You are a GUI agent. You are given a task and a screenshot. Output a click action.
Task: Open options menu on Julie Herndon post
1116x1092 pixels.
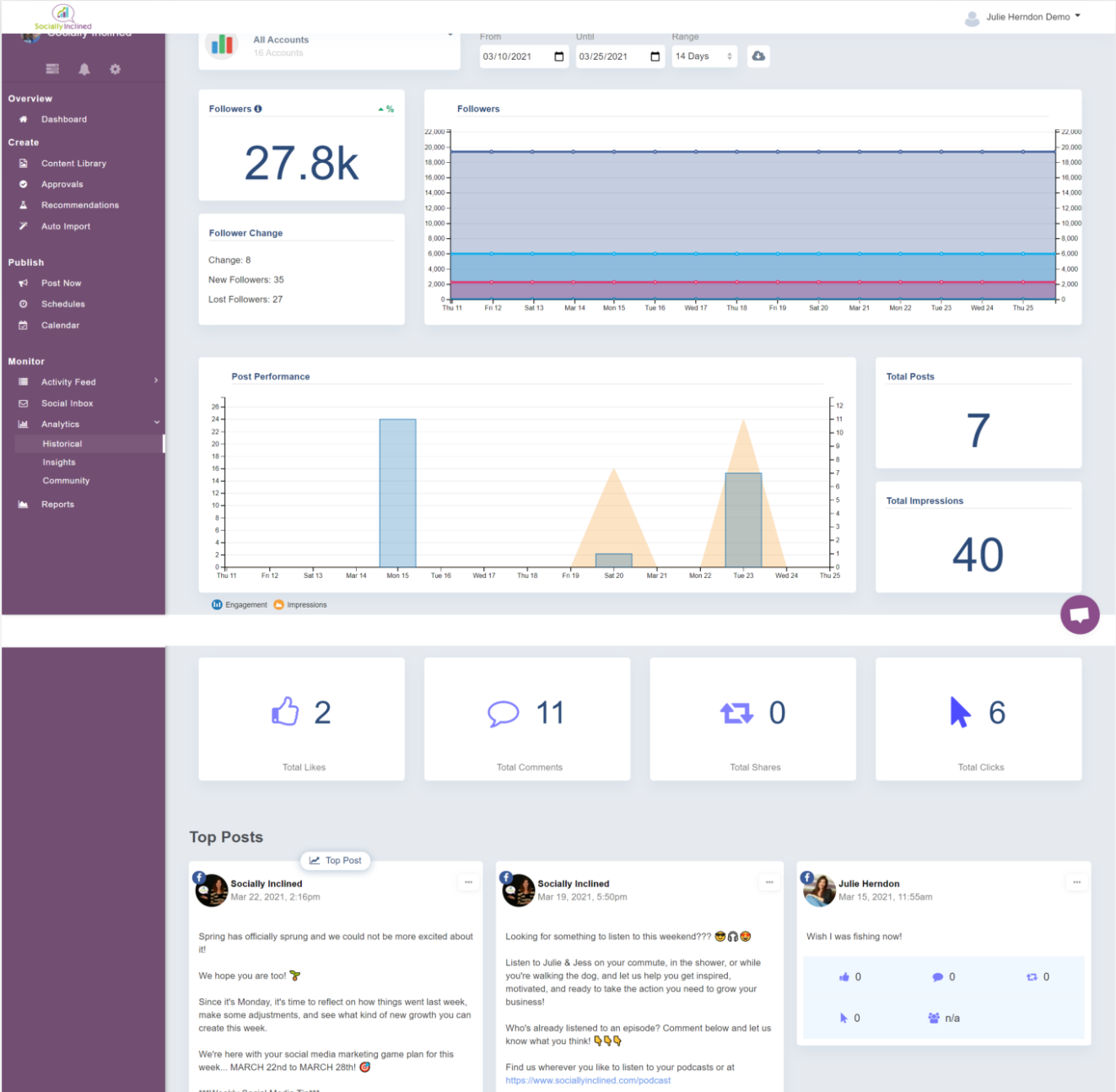(x=1076, y=882)
